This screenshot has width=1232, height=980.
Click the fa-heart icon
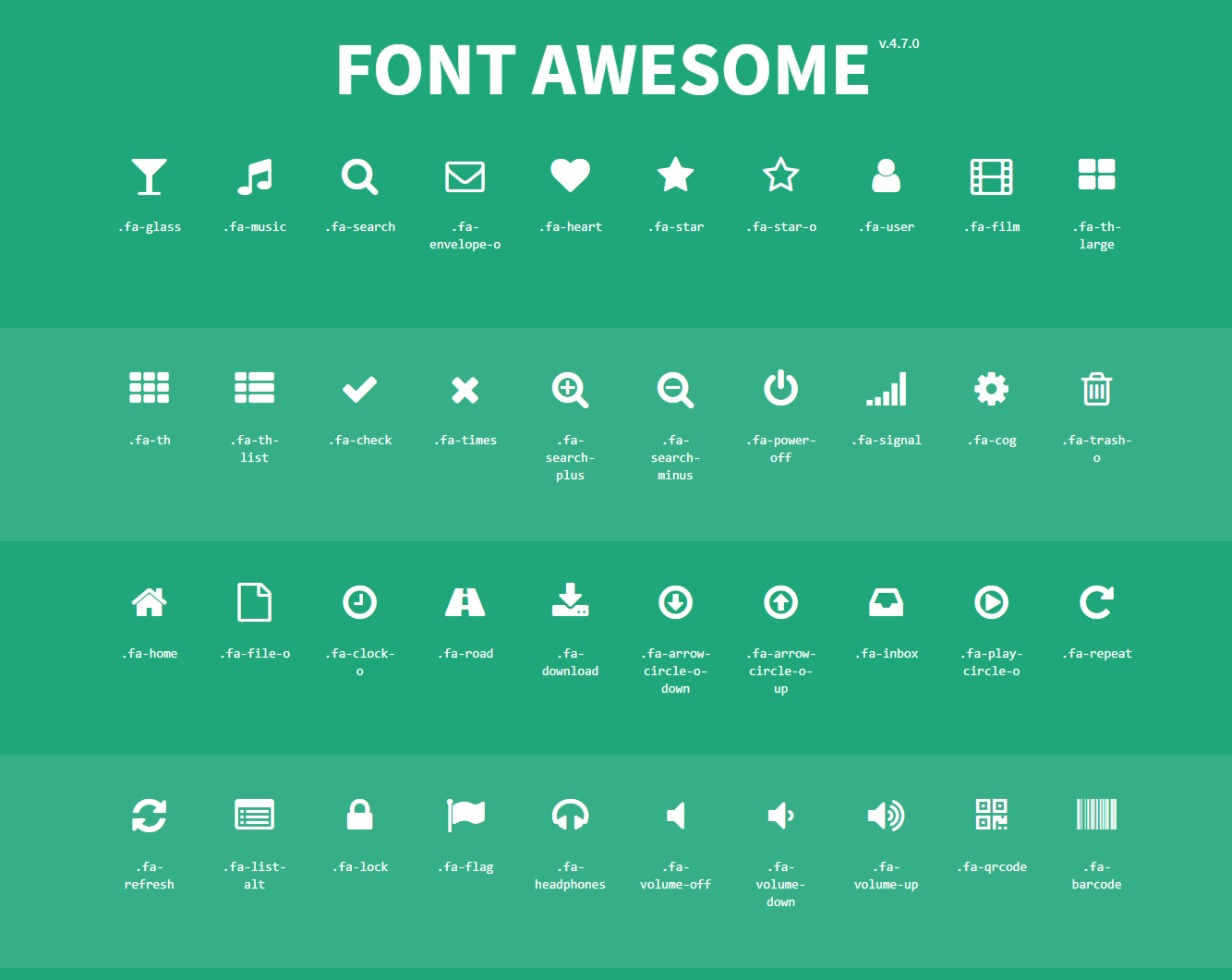click(x=571, y=175)
